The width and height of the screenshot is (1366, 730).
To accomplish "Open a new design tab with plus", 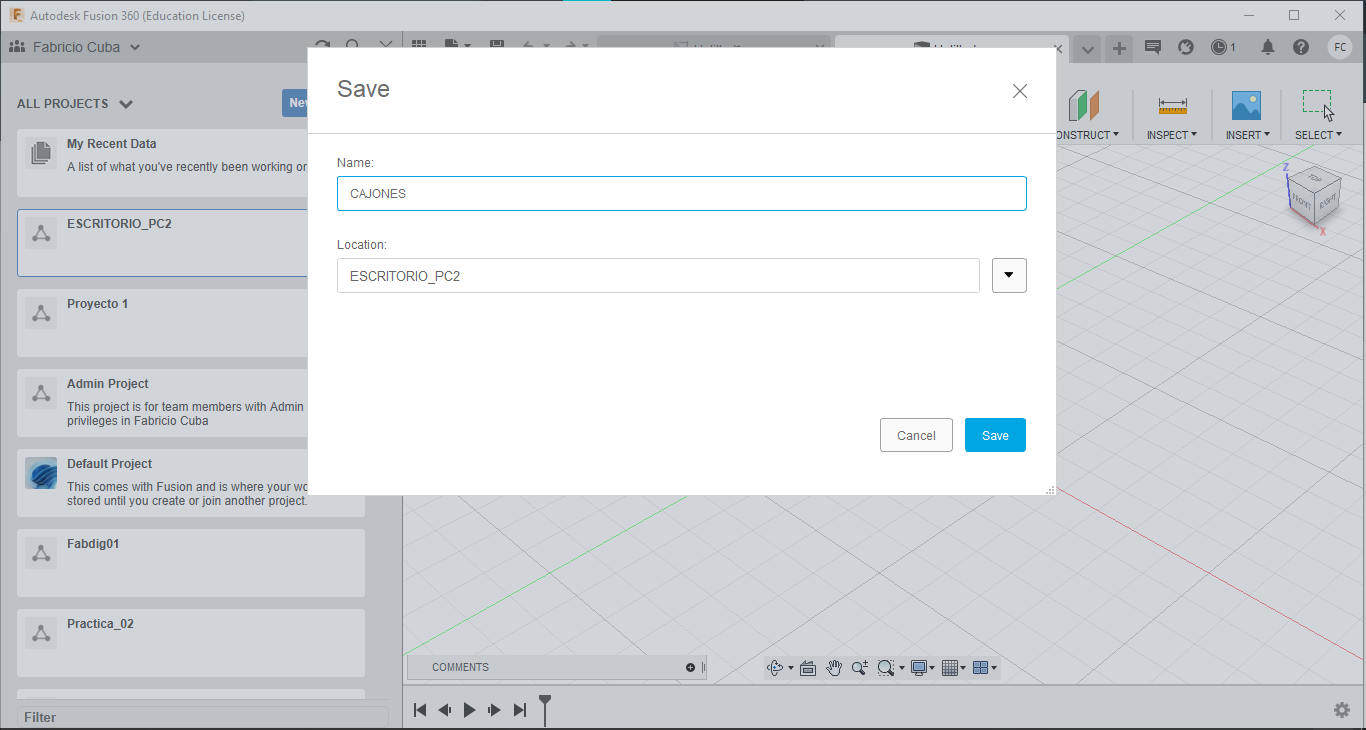I will pyautogui.click(x=1119, y=48).
